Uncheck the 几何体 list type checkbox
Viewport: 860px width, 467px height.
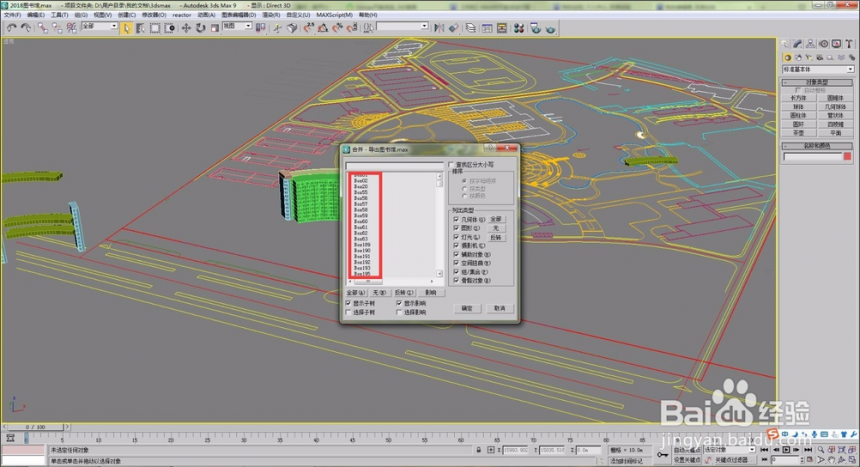pos(456,219)
